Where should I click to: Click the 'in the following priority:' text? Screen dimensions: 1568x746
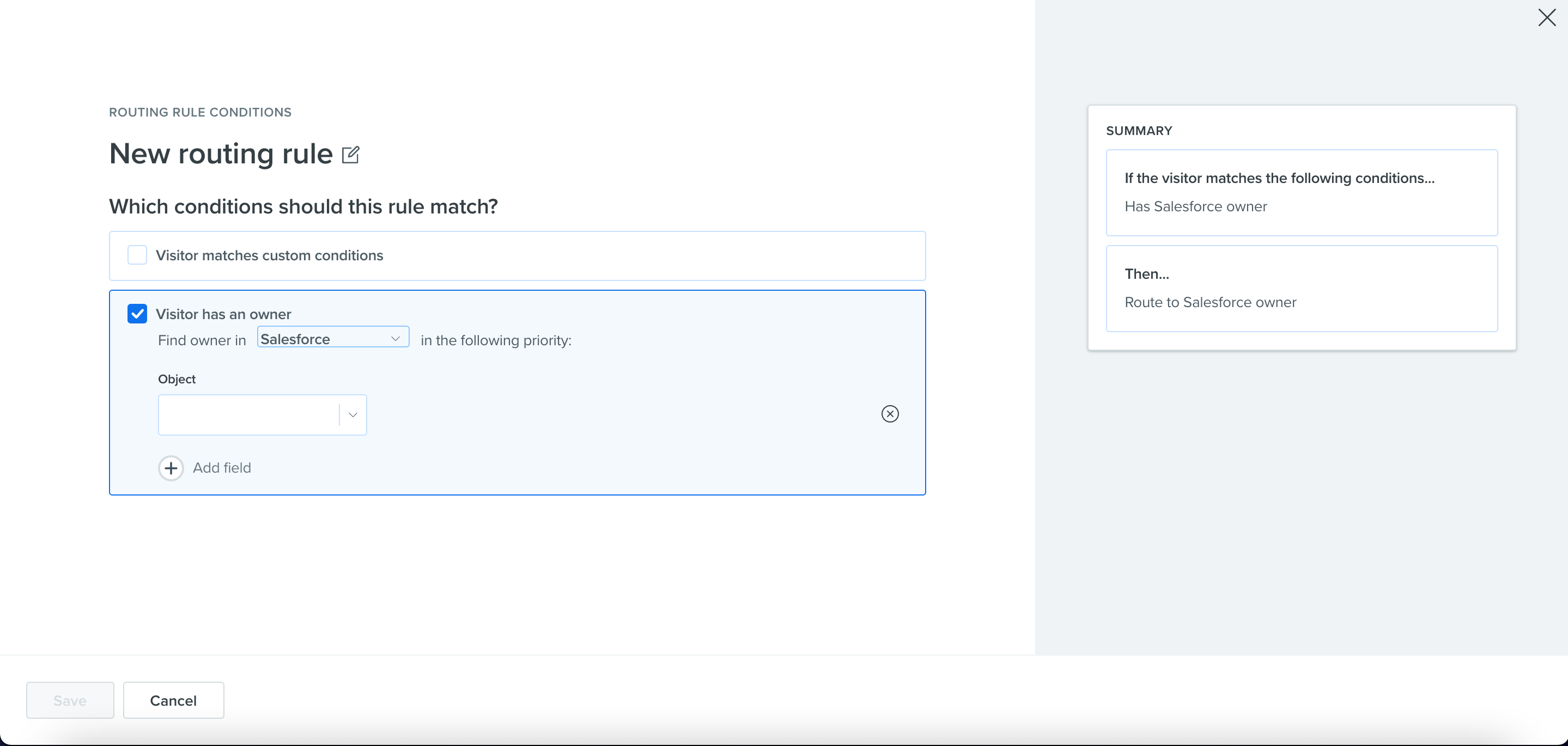tap(496, 341)
